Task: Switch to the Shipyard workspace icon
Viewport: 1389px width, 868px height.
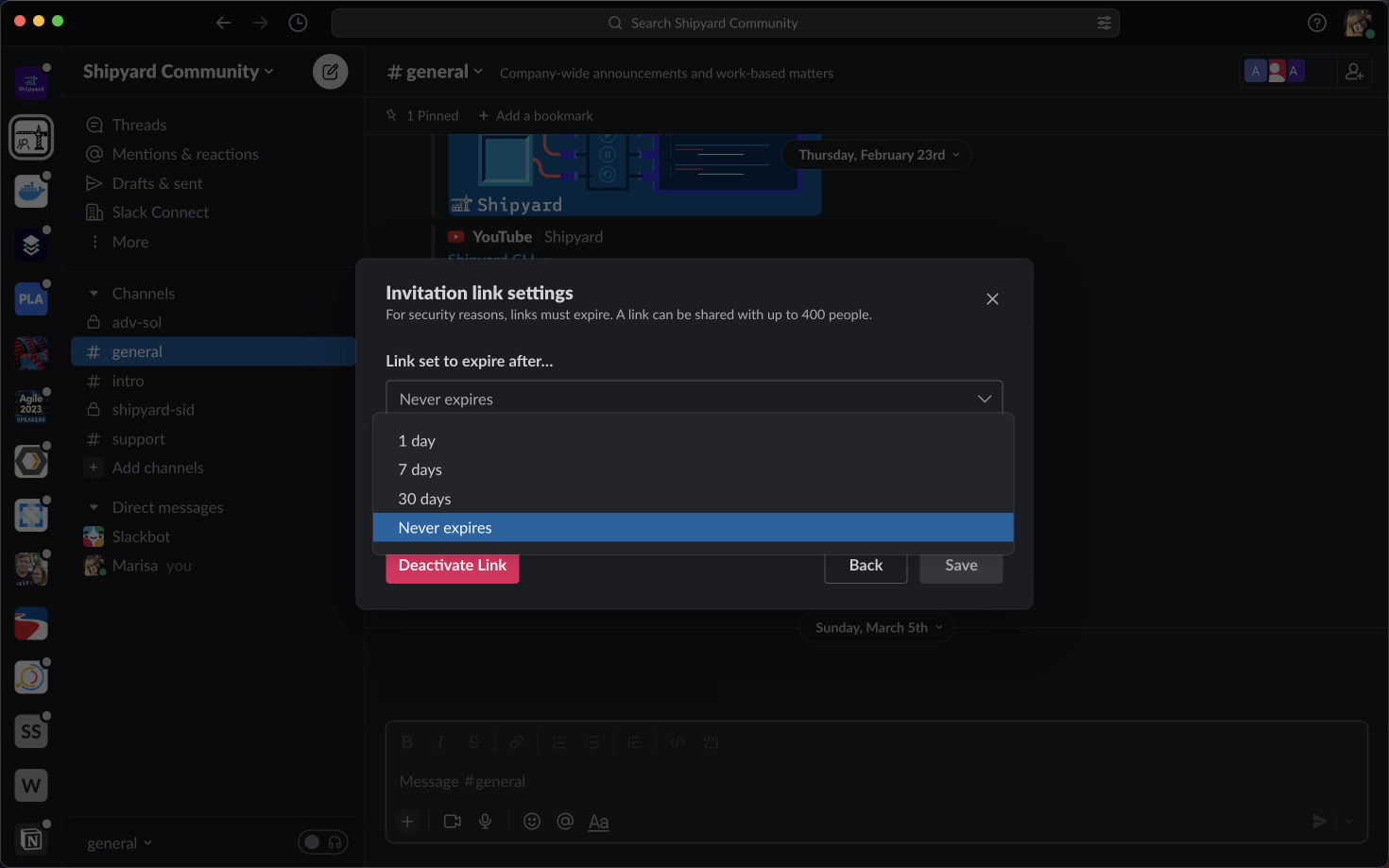Action: pos(31,83)
